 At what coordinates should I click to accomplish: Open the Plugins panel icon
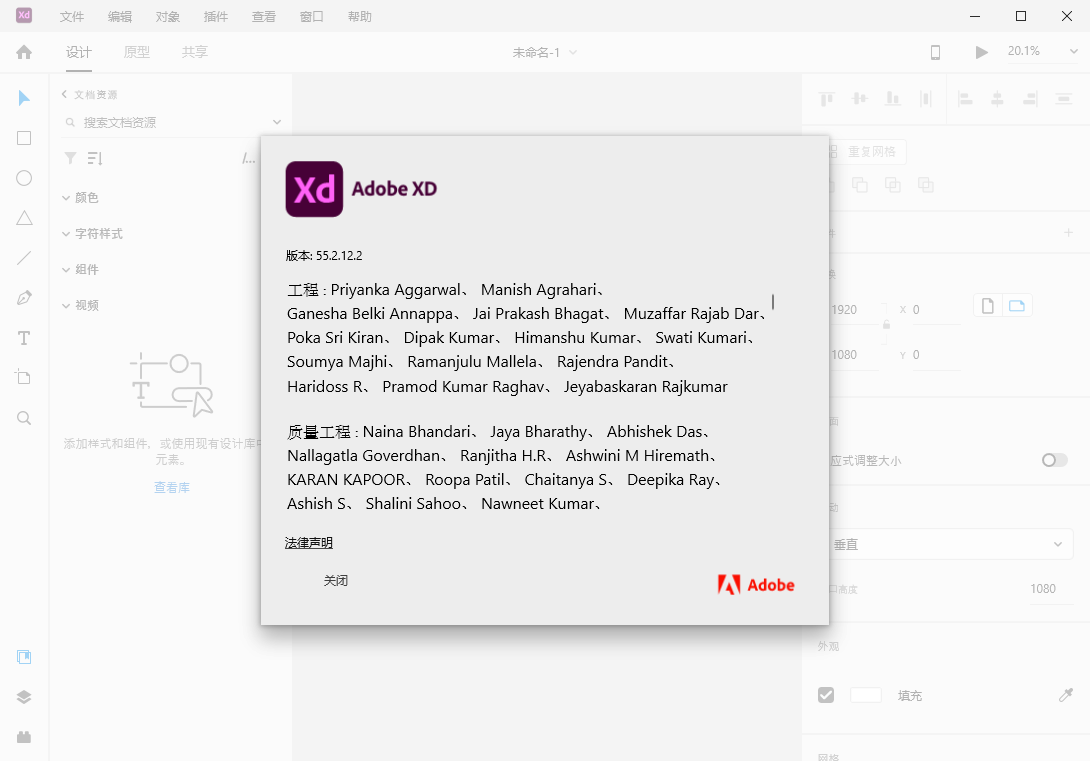pyautogui.click(x=24, y=737)
